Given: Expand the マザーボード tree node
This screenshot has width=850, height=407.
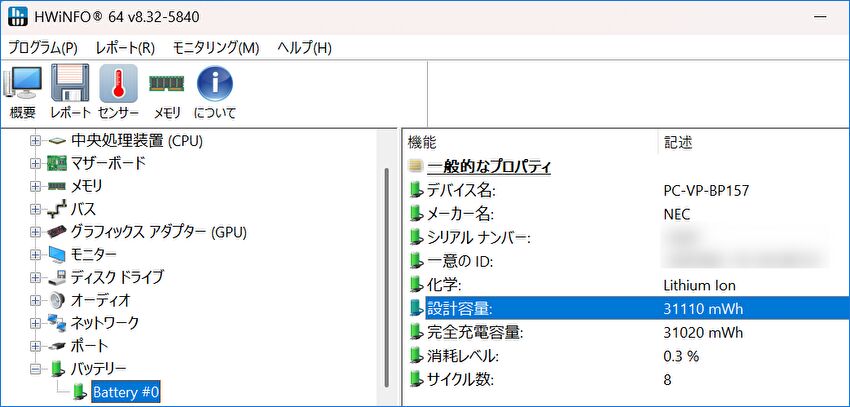Looking at the screenshot, I should point(36,163).
